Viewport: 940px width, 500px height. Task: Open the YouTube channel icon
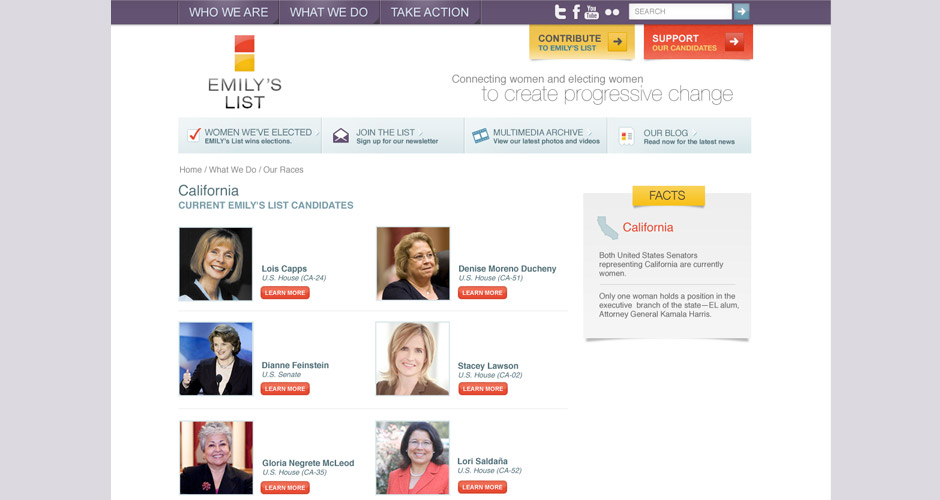point(592,12)
